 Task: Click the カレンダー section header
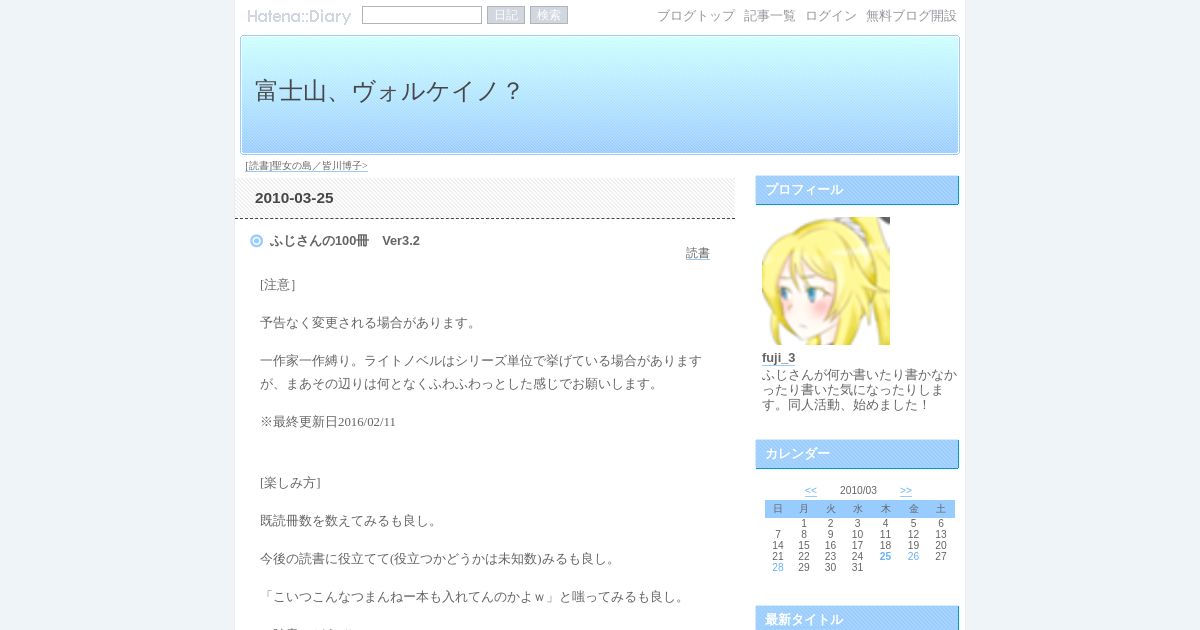point(857,454)
